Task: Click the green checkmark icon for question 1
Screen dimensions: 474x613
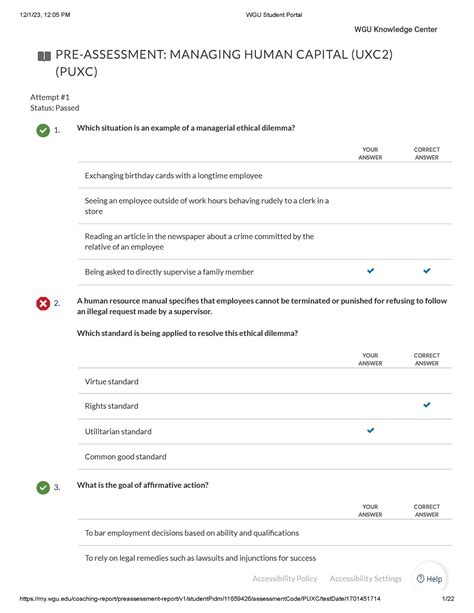Action: 43,130
